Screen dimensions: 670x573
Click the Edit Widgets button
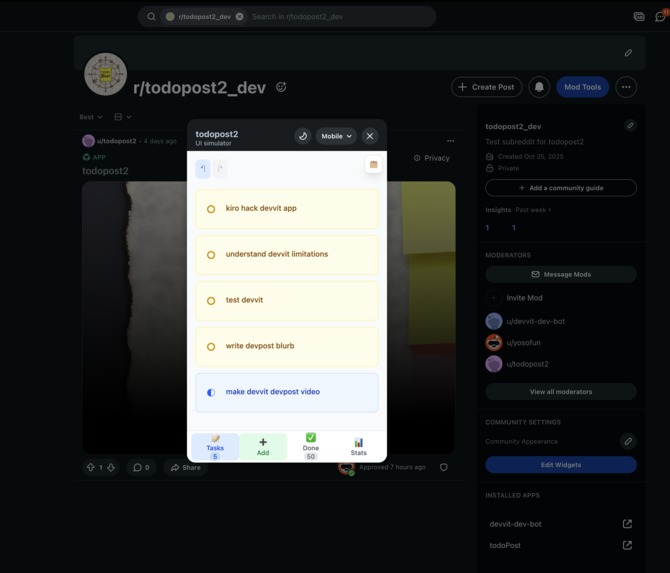(x=561, y=465)
